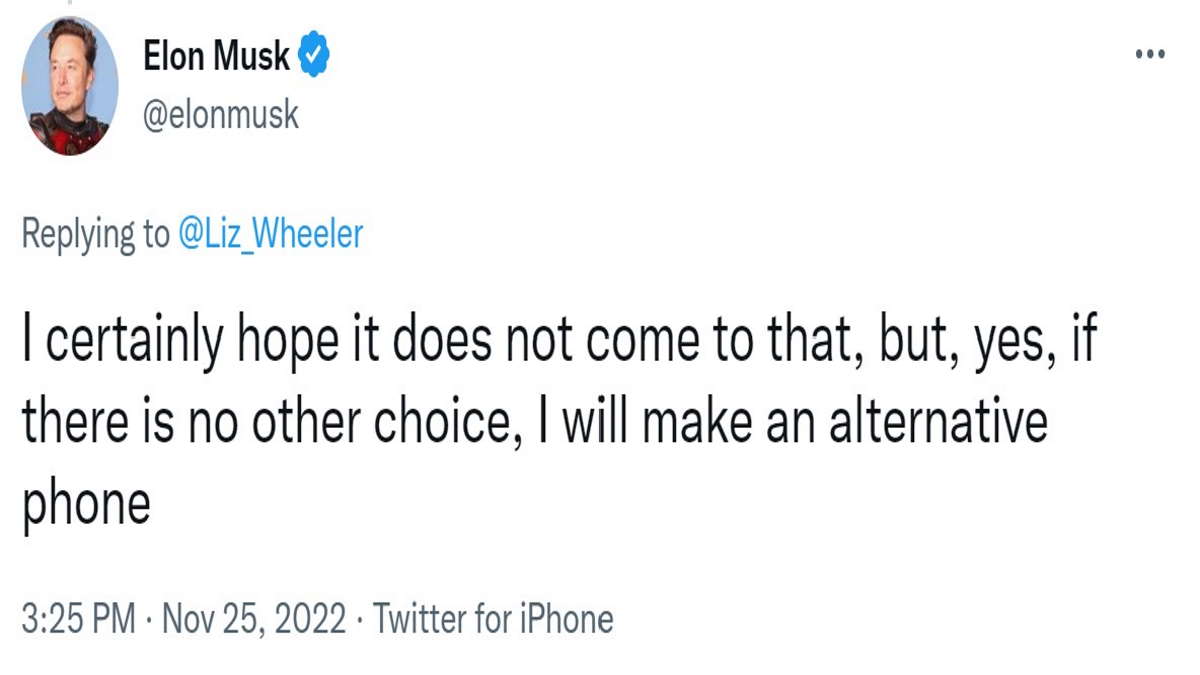Click the Elon Musk display name
1200x675 pixels.
coord(216,57)
